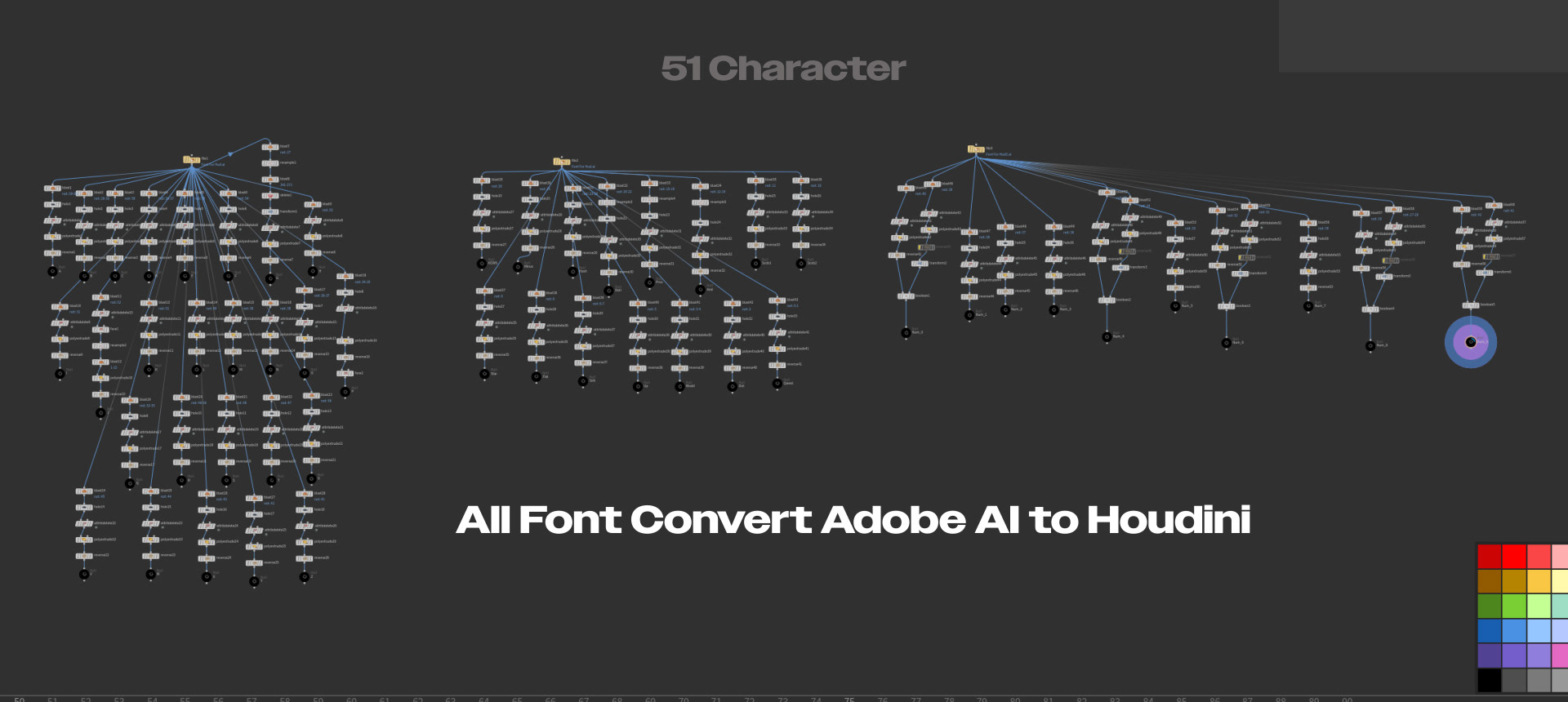Image resolution: width=1568 pixels, height=702 pixels.
Task: Select the Num_0 null node
Action: [x=906, y=332]
